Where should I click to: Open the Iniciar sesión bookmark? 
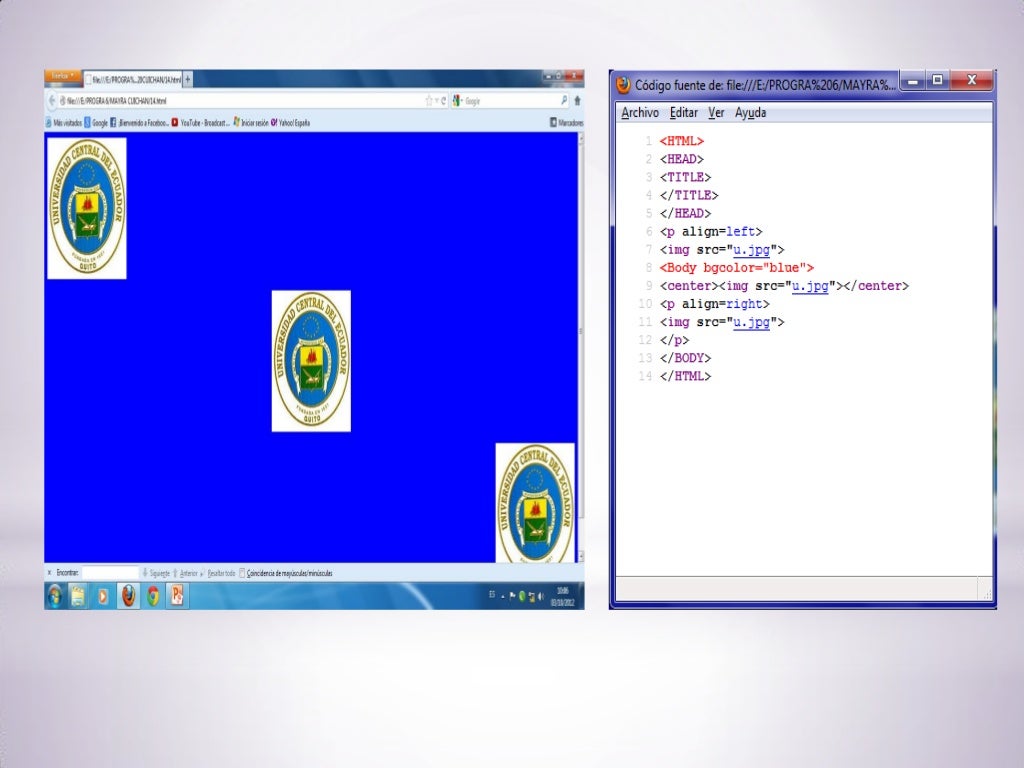click(x=251, y=122)
